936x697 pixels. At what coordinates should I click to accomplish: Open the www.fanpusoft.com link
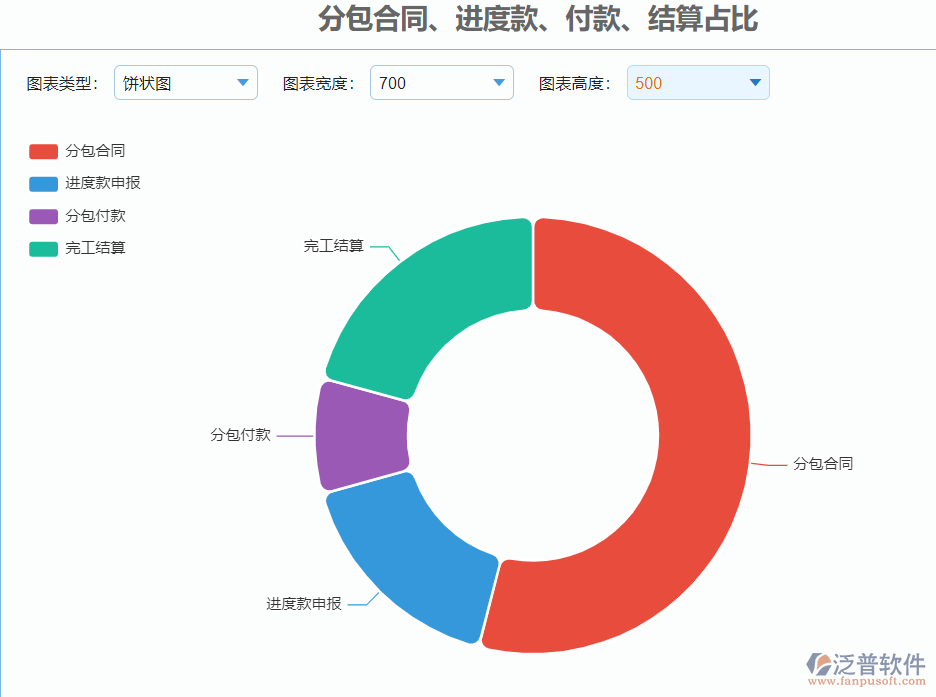868,682
